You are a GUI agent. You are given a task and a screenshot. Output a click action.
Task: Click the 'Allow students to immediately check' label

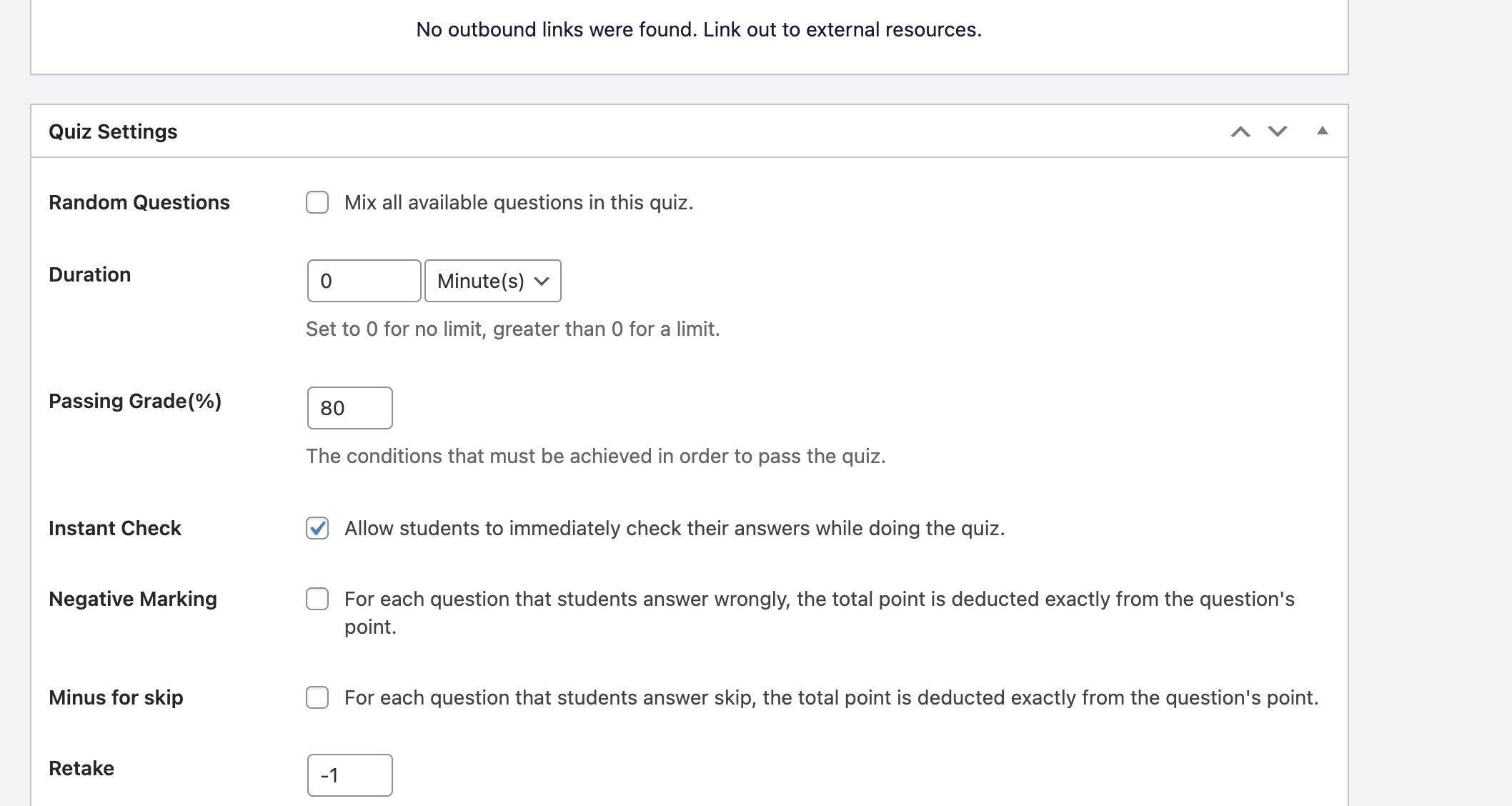point(675,529)
